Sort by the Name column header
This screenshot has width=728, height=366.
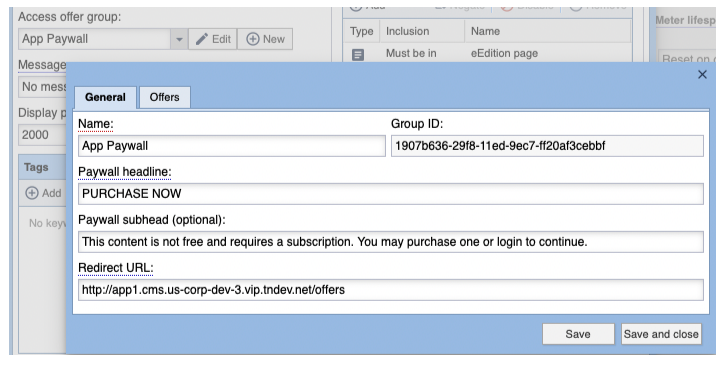[x=548, y=31]
